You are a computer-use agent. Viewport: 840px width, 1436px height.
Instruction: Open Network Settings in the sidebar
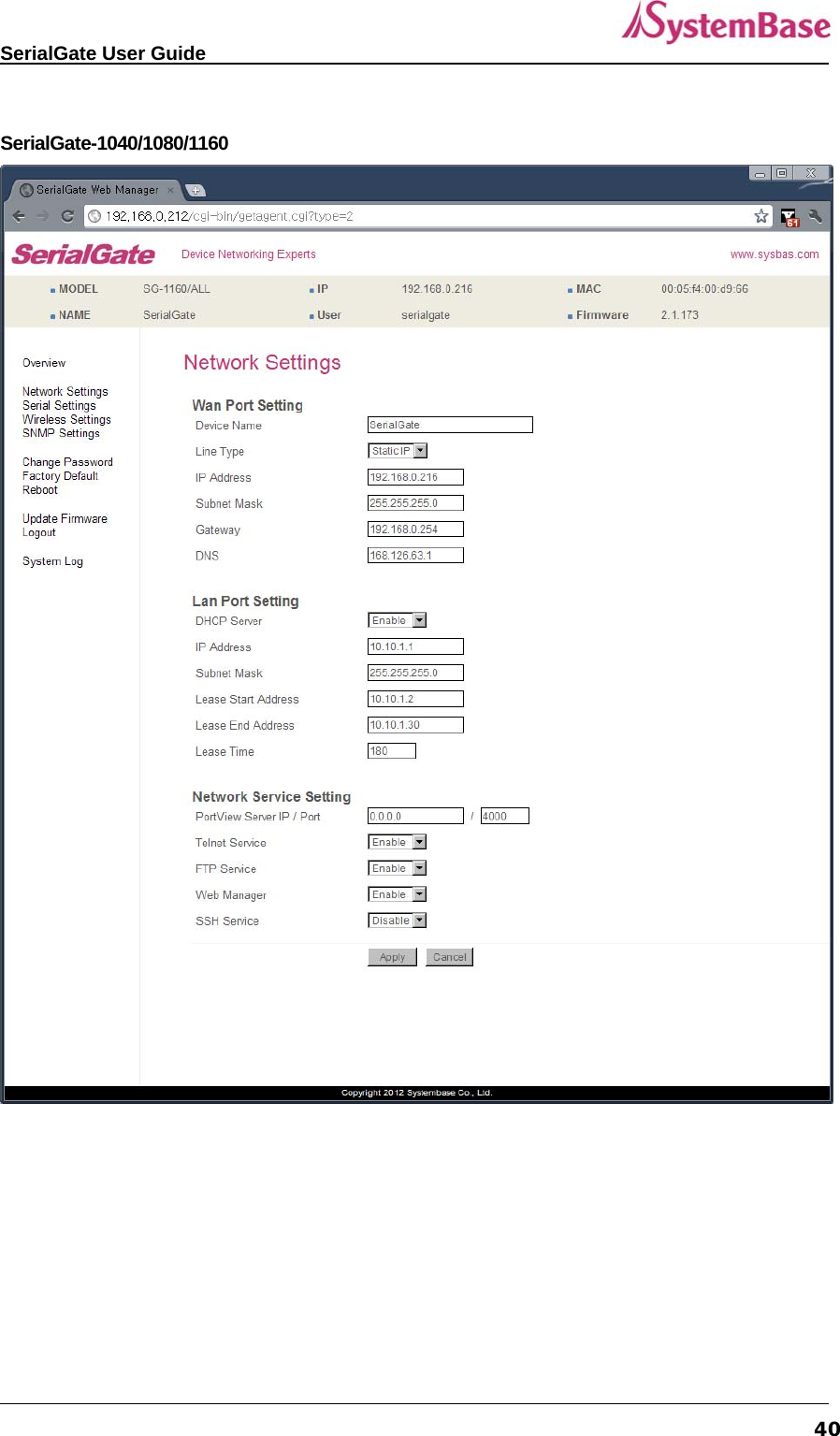pyautogui.click(x=65, y=391)
